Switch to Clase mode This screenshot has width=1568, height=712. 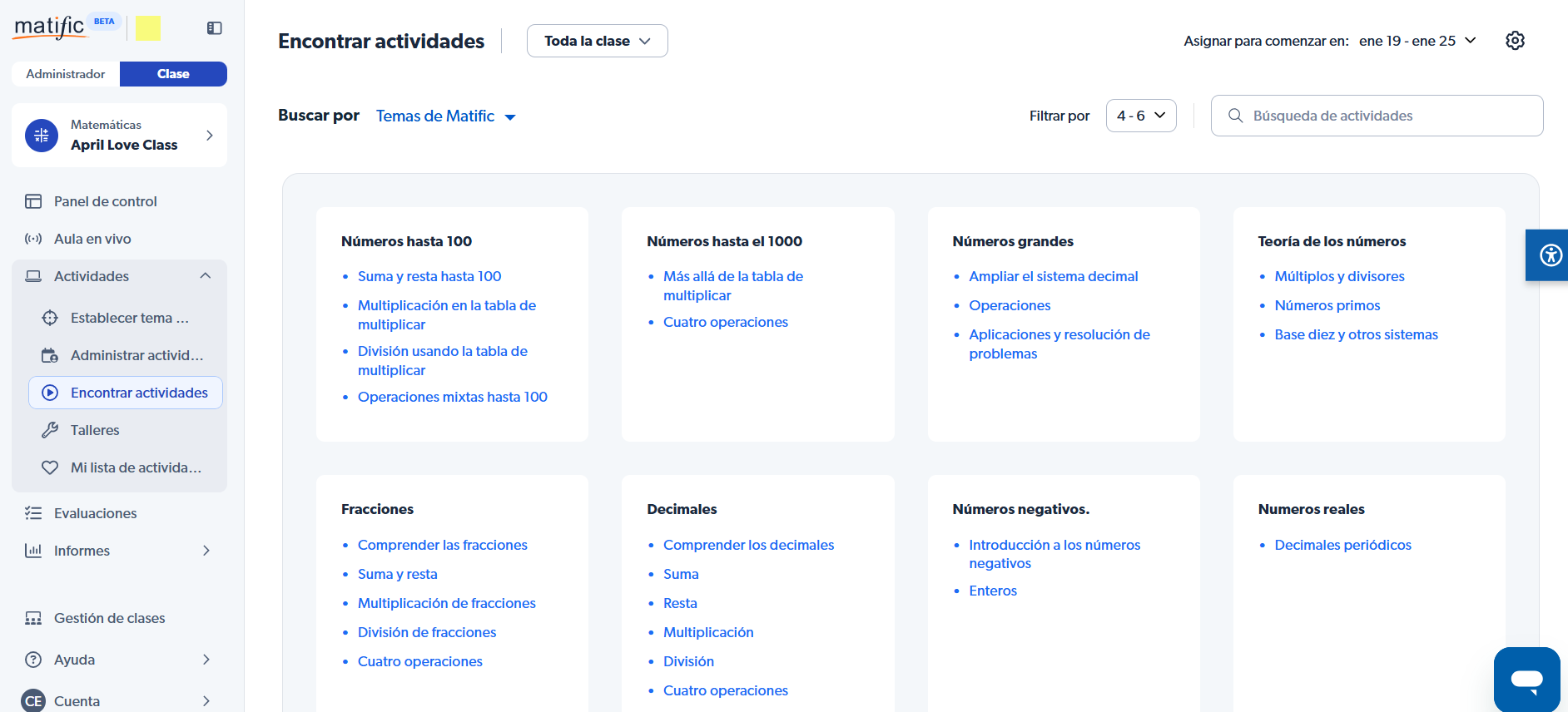pos(173,74)
